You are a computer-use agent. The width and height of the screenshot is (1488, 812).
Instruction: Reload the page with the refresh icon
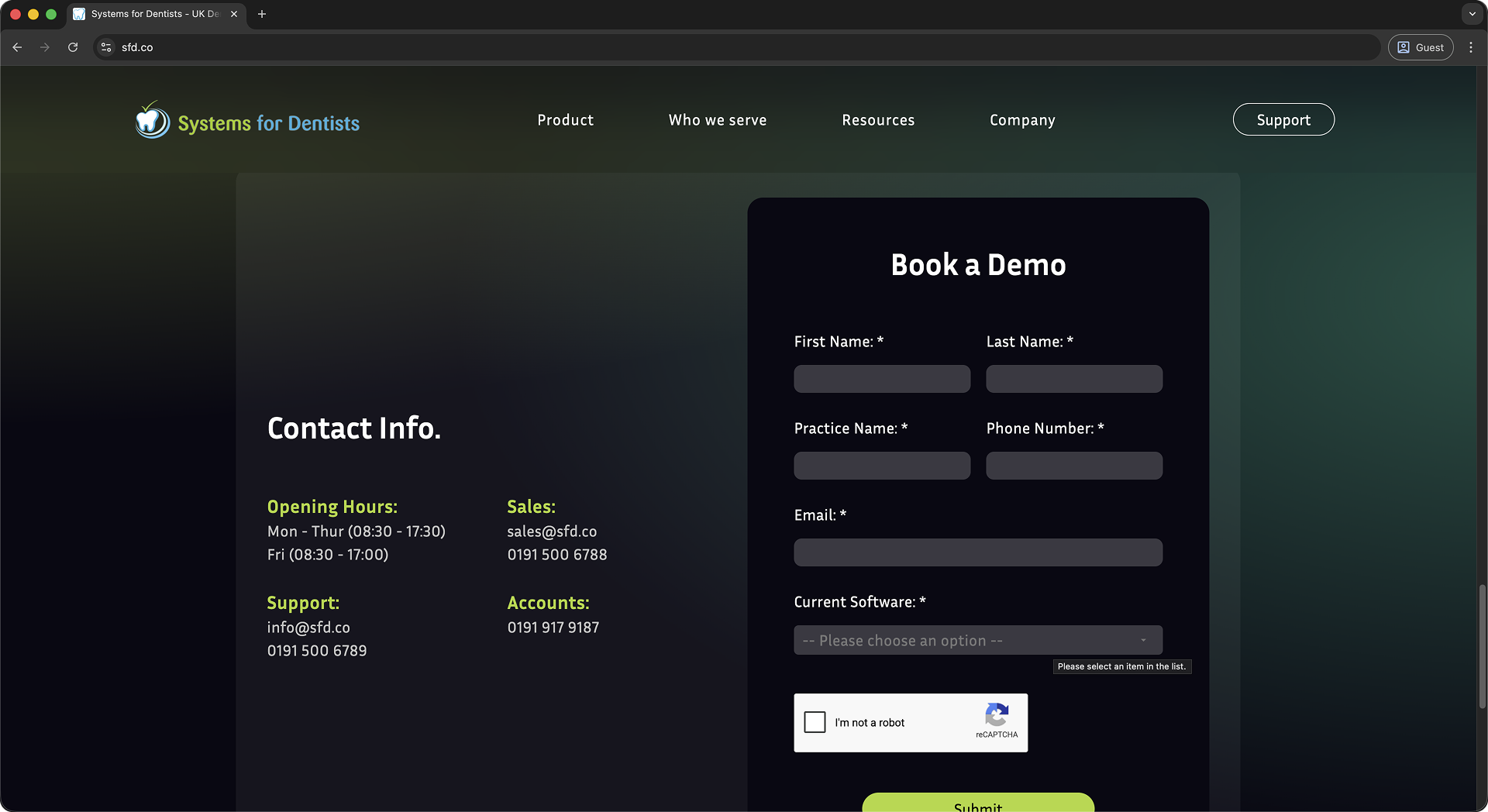[x=73, y=47]
